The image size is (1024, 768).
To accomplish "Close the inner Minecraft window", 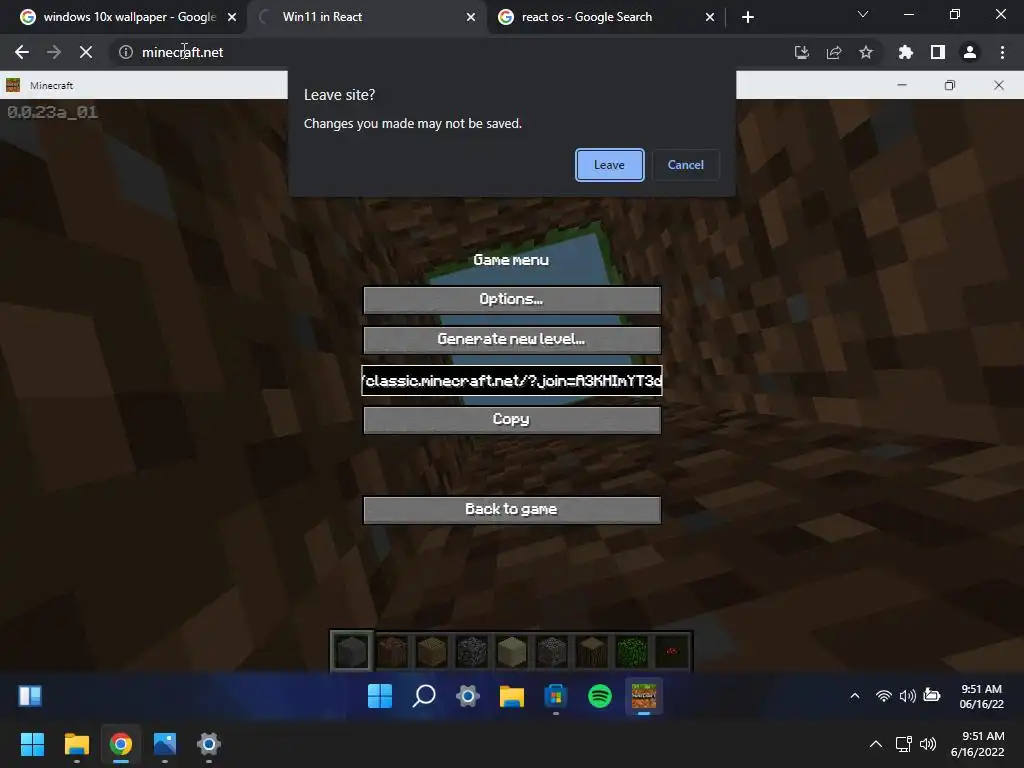I will [x=999, y=85].
